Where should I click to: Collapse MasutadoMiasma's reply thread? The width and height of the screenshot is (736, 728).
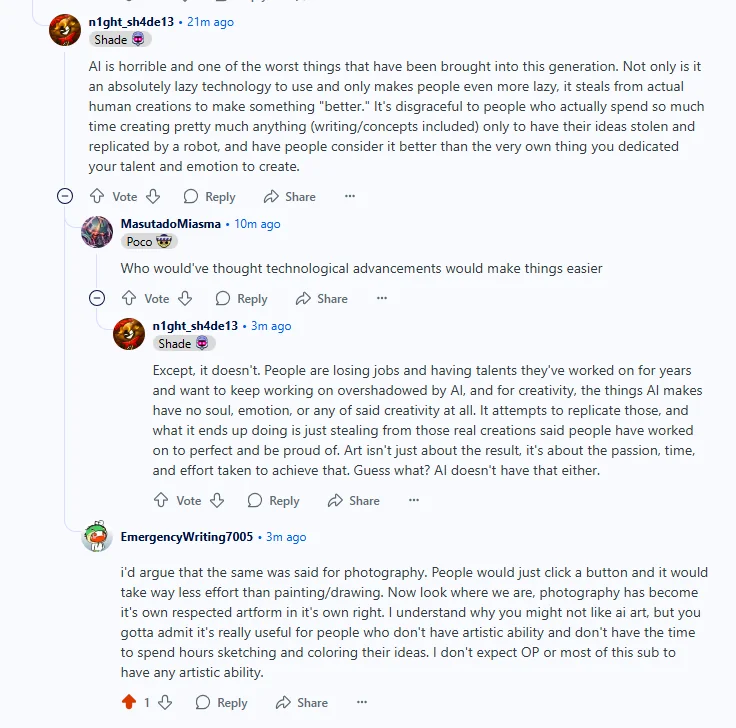pyautogui.click(x=97, y=298)
